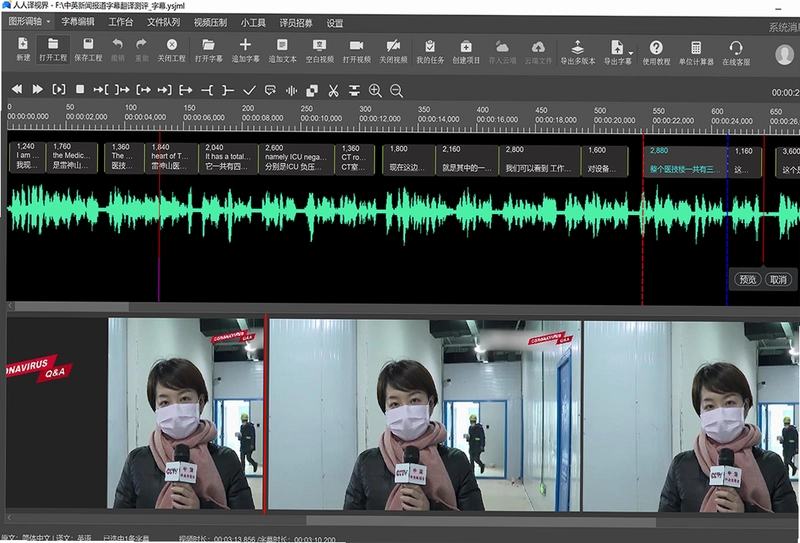Open the 小工具 menu
Screen dimensions: 800x543
(x=253, y=22)
